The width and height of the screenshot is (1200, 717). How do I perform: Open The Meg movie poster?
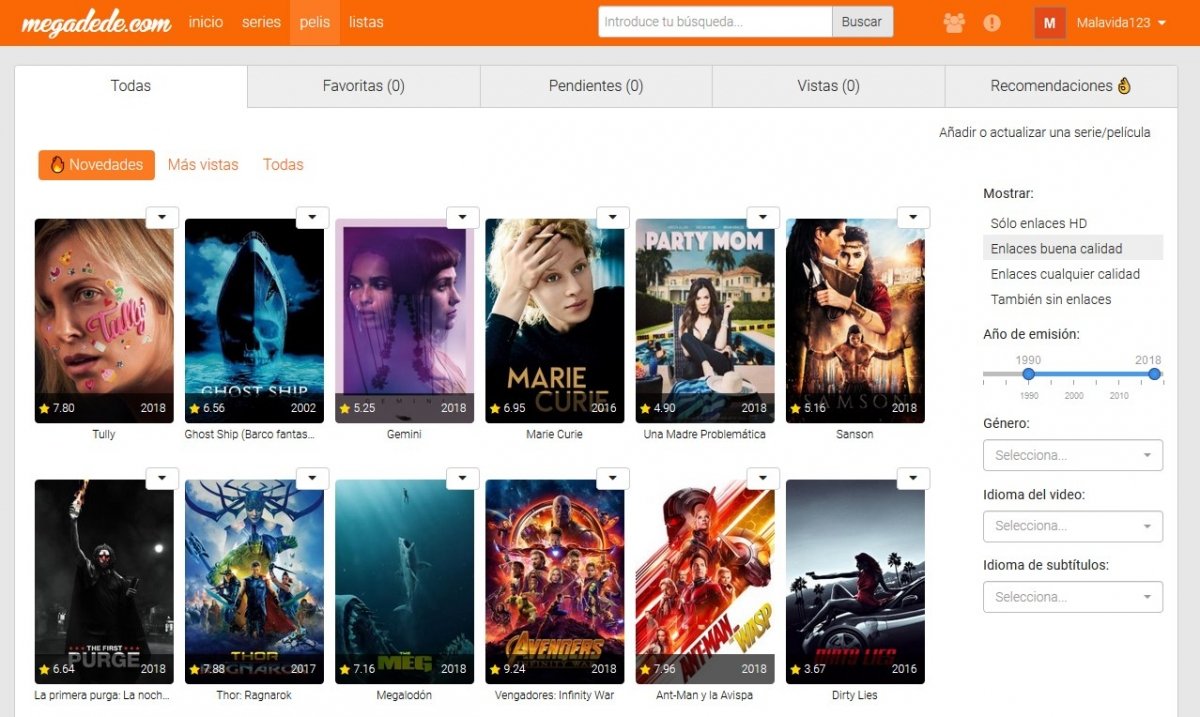pos(404,582)
